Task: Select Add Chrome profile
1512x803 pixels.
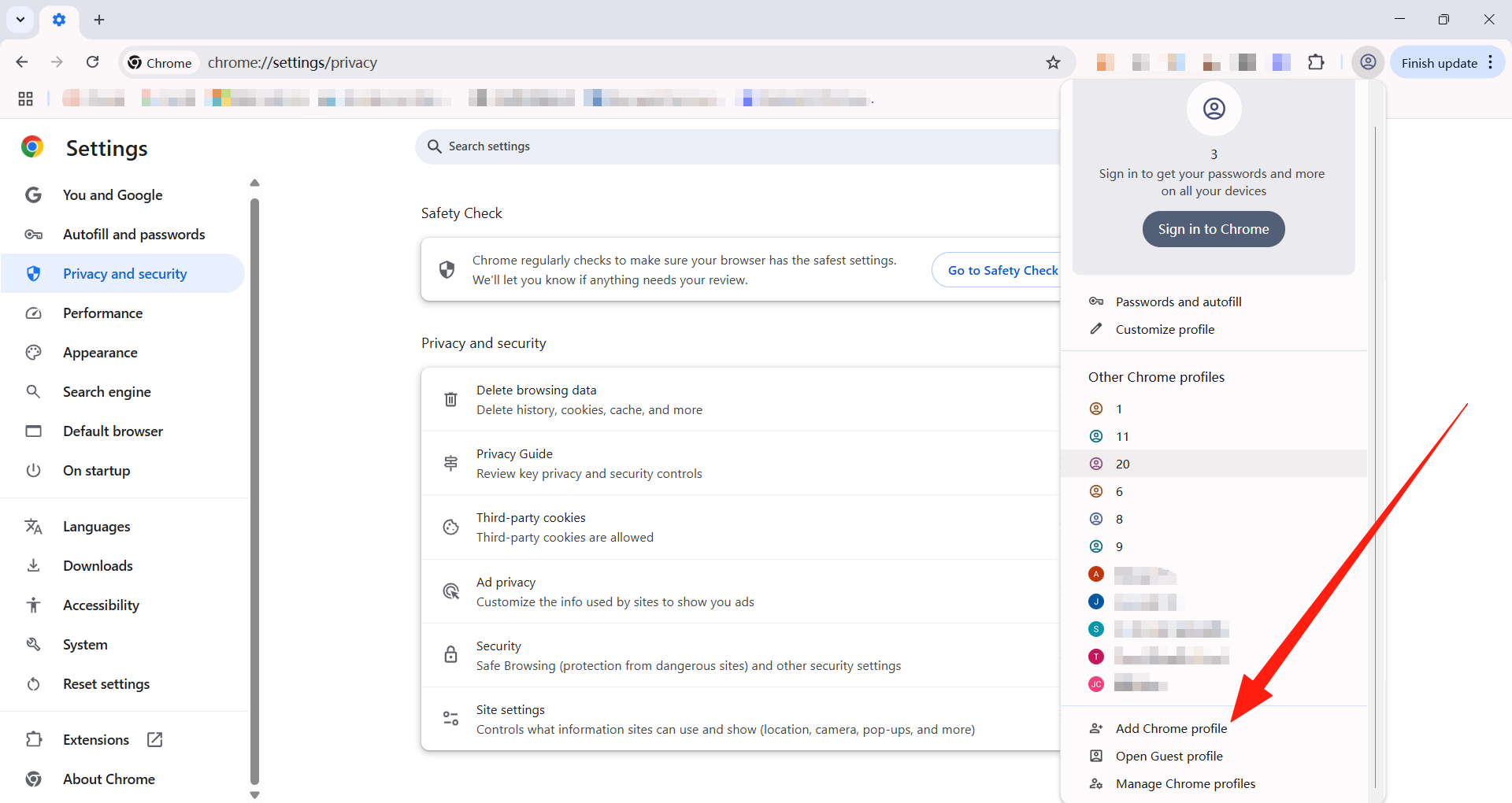Action: tap(1170, 729)
